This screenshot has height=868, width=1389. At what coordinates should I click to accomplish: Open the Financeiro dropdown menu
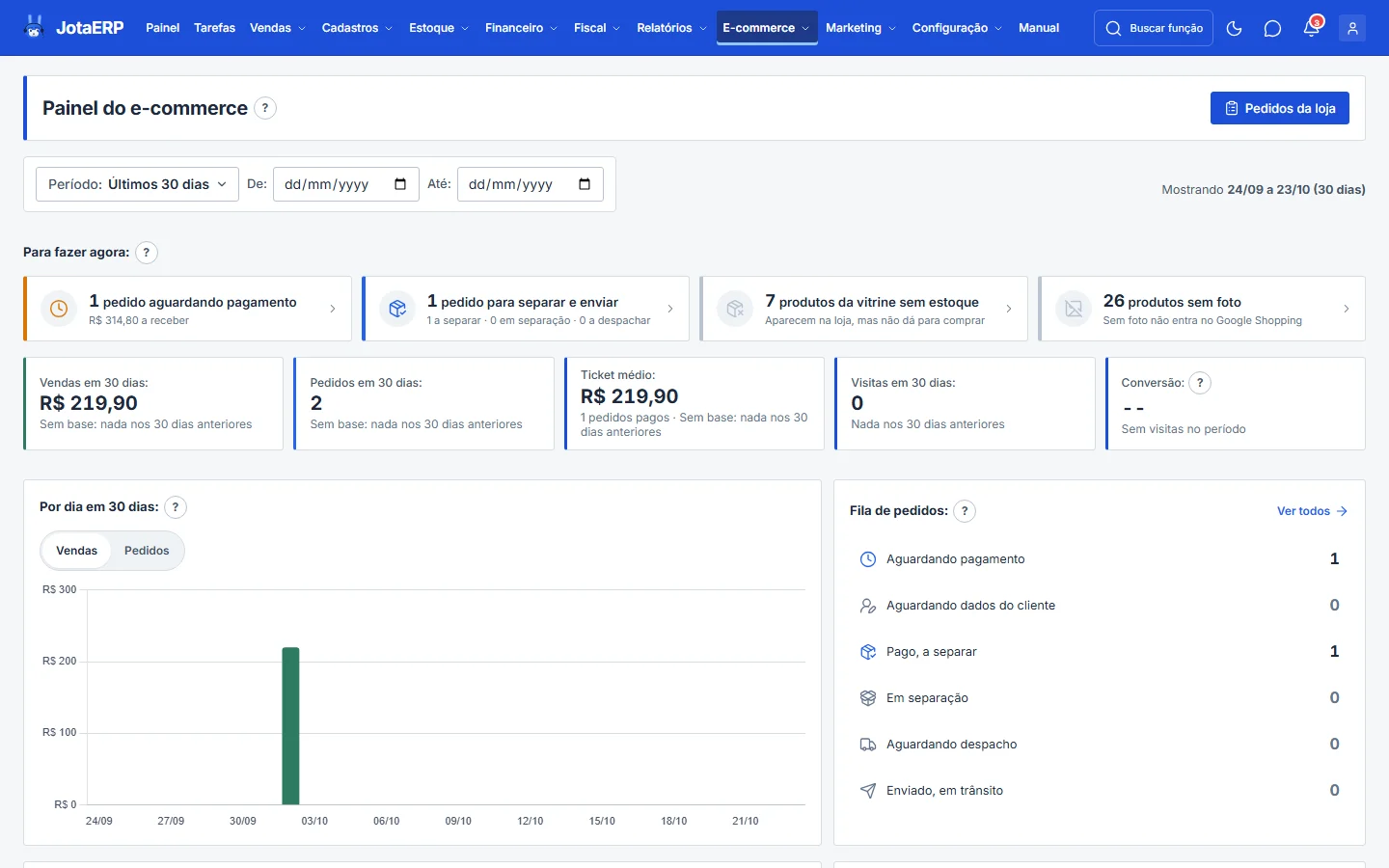(x=521, y=28)
